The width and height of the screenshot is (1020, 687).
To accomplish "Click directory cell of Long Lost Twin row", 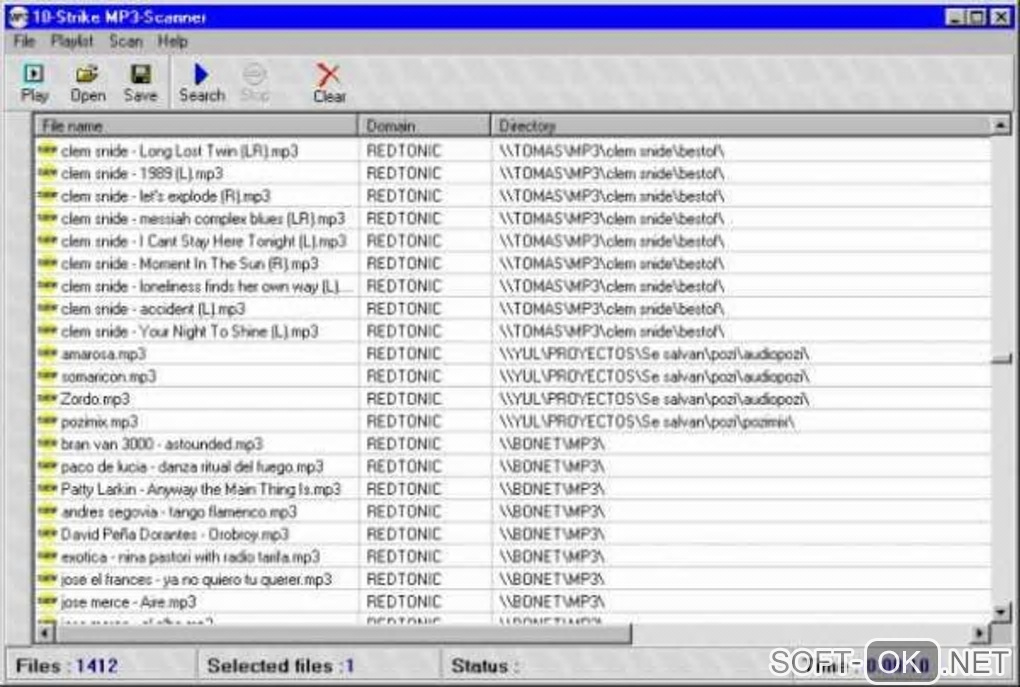I will point(611,151).
